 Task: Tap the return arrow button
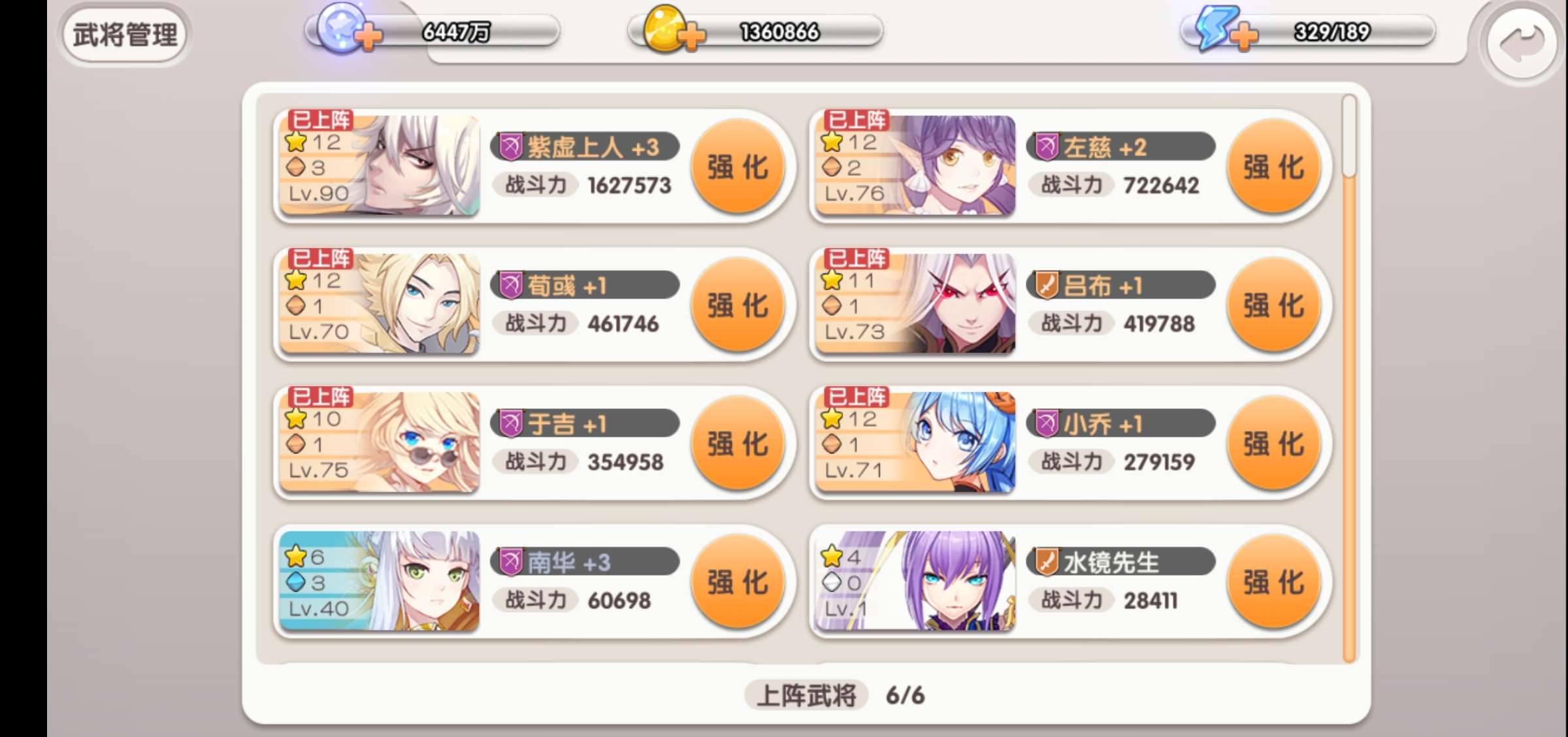coord(1522,44)
